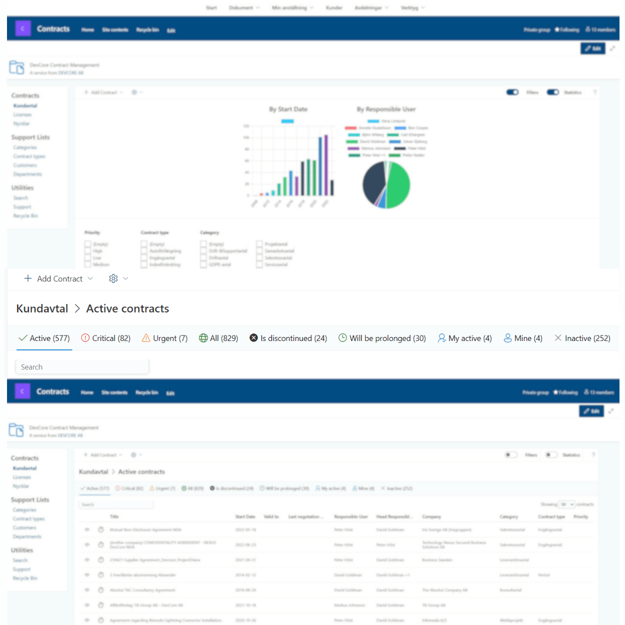Screen dimensions: 625x625
Task: Open the large settings gear icon
Action: (113, 279)
